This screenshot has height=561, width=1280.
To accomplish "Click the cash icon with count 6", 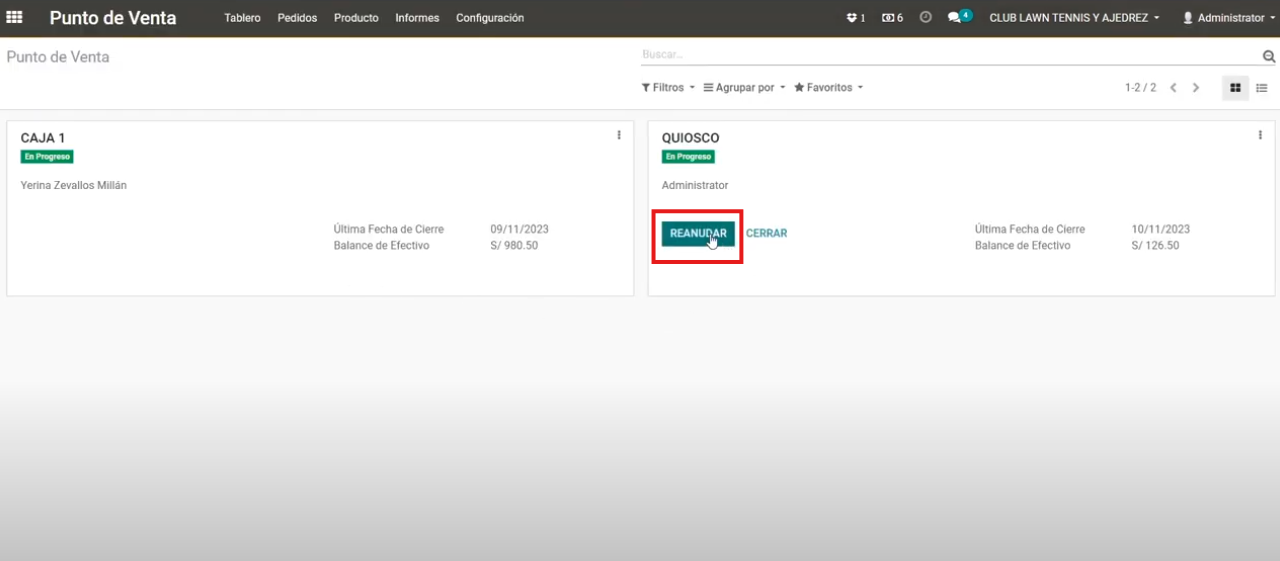I will point(892,18).
